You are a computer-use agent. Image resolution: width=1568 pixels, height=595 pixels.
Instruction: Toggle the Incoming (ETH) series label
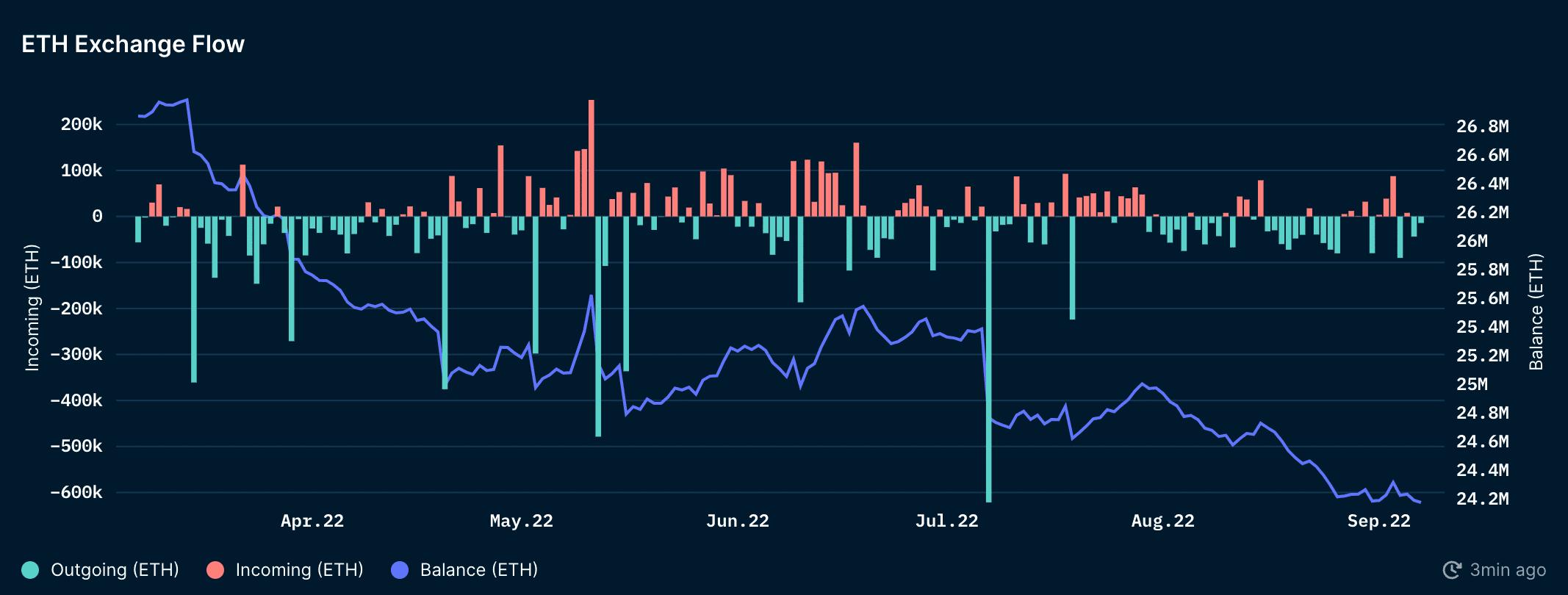(x=299, y=570)
